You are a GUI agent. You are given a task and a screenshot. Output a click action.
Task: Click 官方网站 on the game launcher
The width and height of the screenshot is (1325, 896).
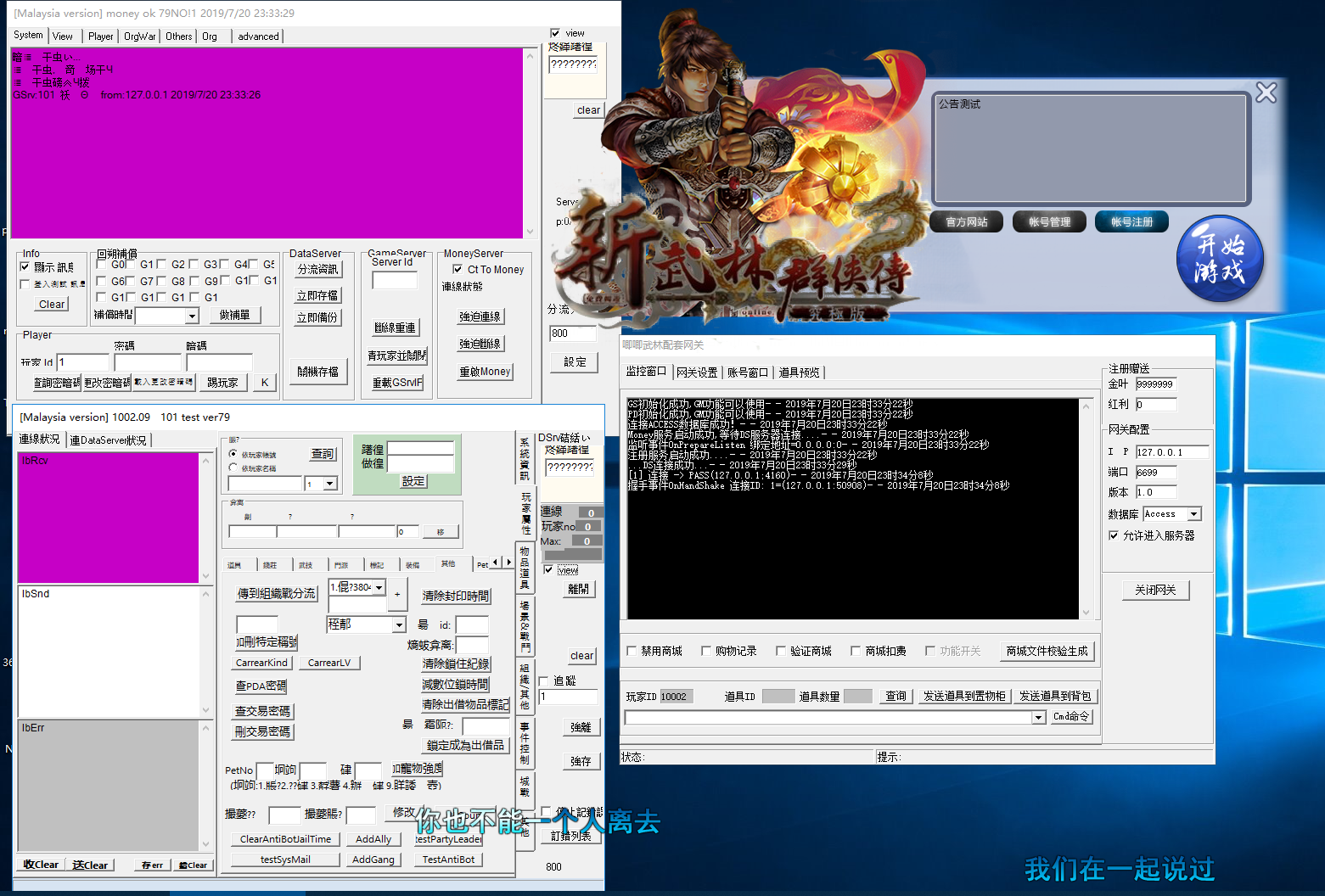click(x=967, y=222)
